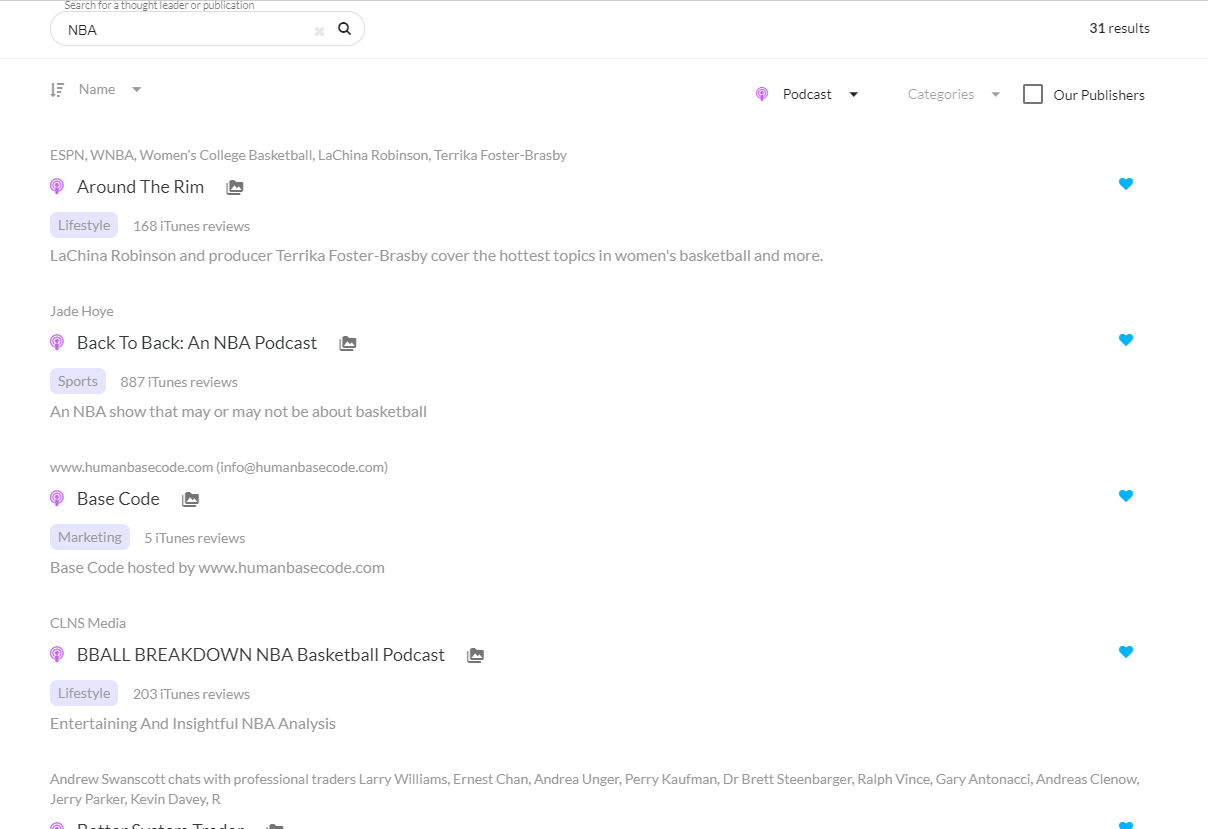
Task: Click description 'Entertaining And Insightful NBA Analysis'
Action: click(193, 723)
